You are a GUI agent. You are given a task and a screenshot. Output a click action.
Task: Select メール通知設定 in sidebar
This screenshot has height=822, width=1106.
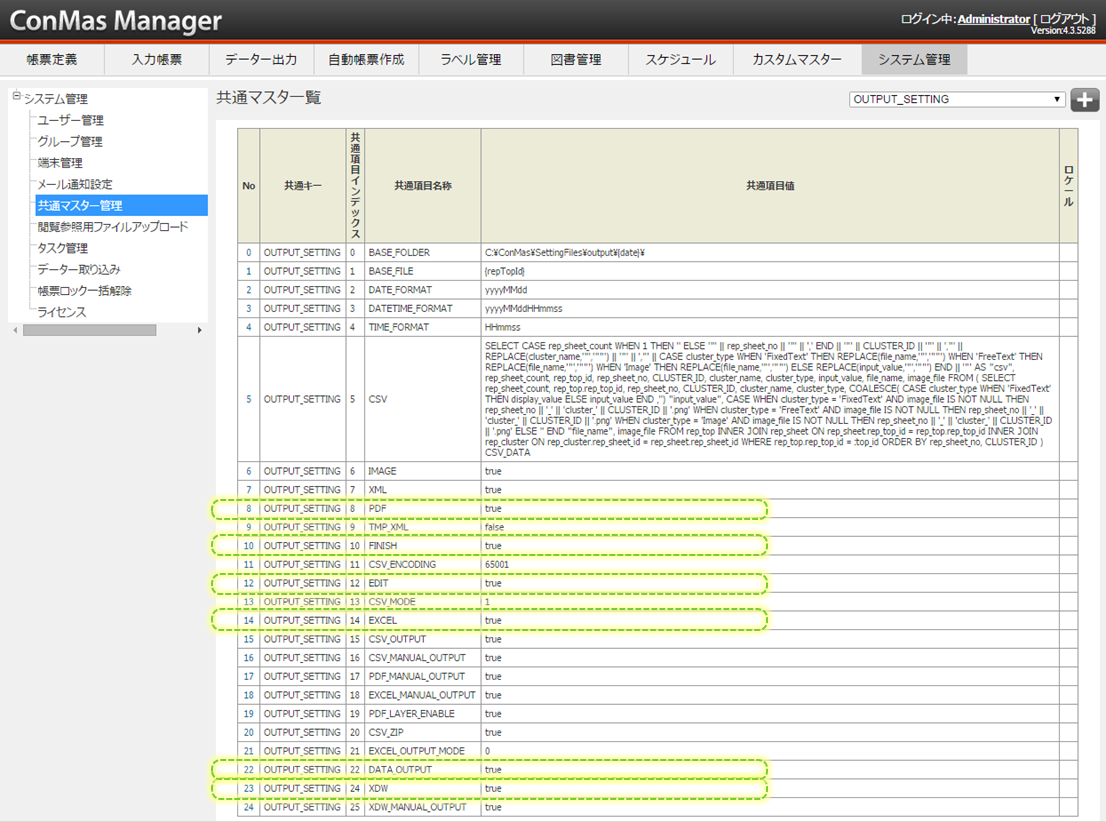coord(75,184)
